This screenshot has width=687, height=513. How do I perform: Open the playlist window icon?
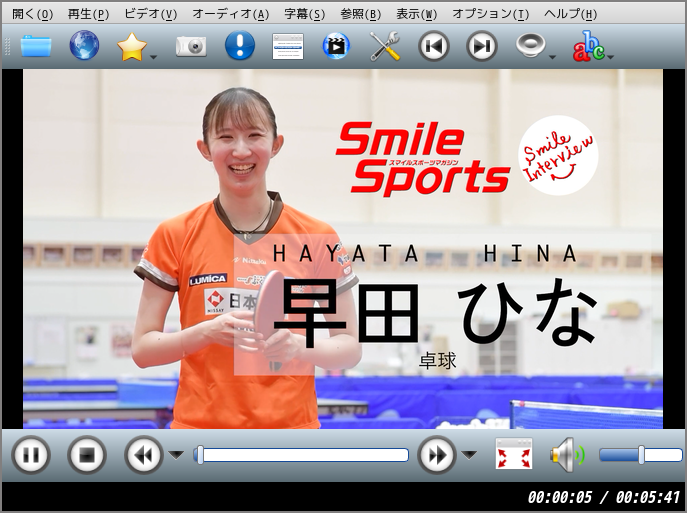coord(288,46)
